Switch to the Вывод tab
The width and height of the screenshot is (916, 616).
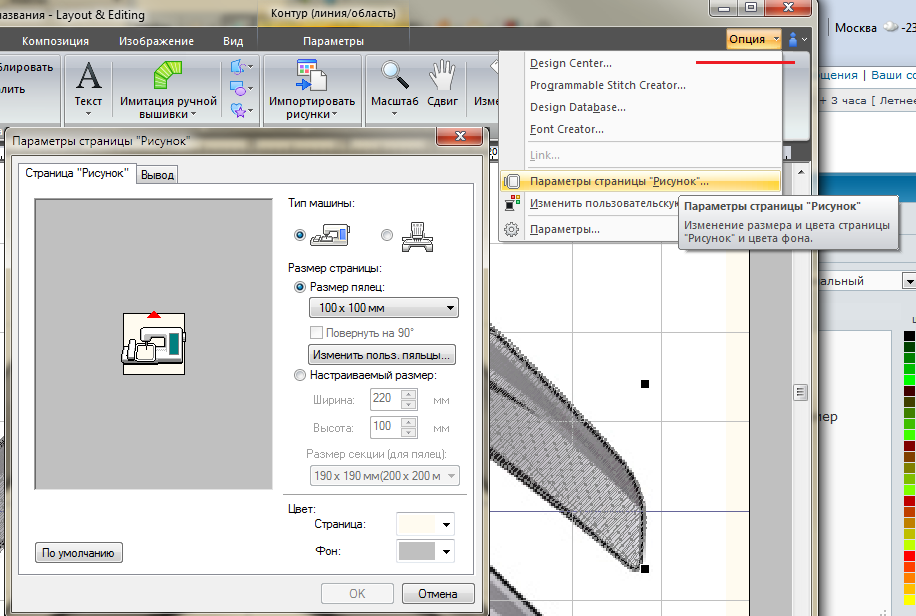[x=157, y=175]
